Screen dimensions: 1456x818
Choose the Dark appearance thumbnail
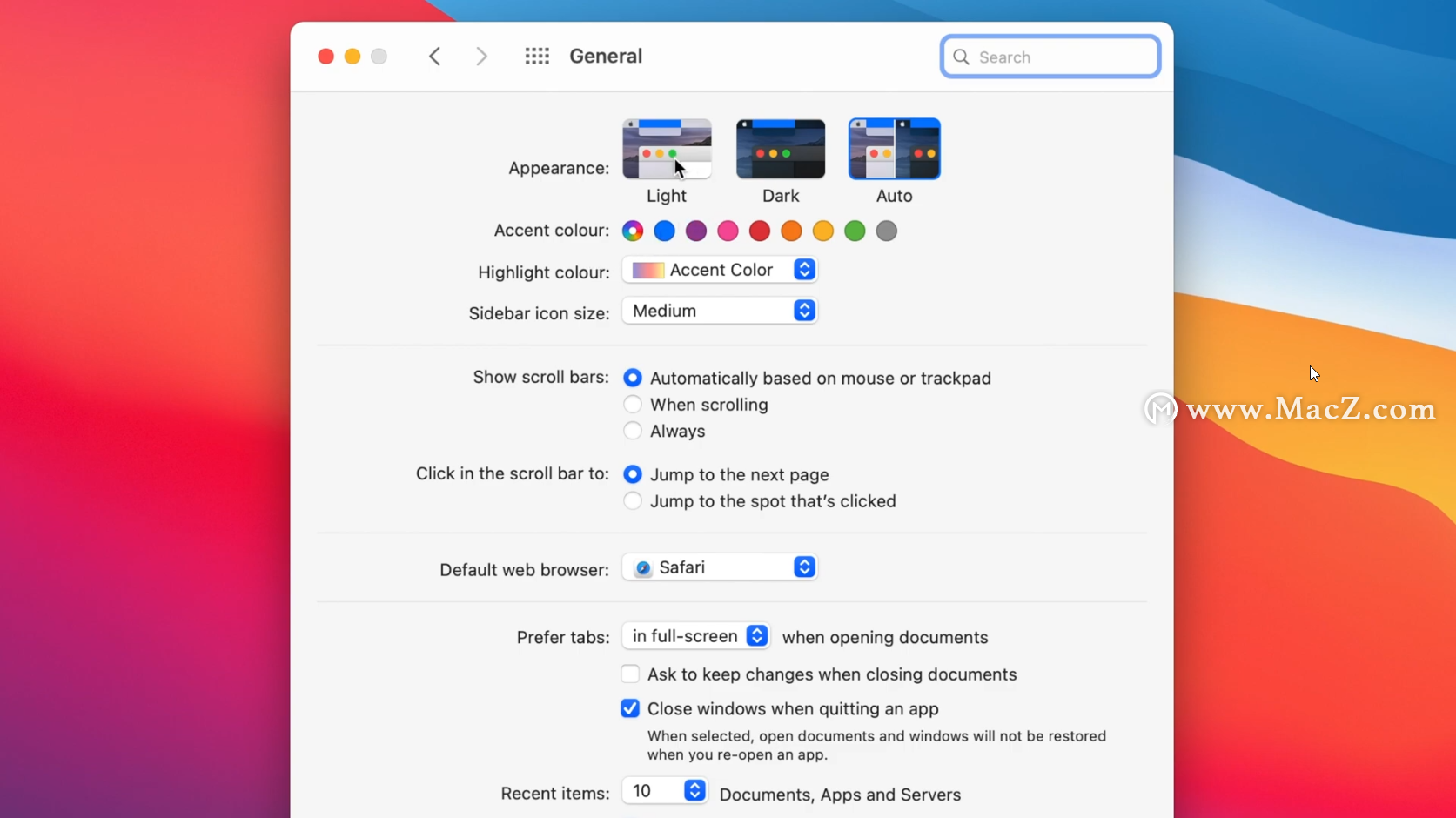[x=781, y=149]
